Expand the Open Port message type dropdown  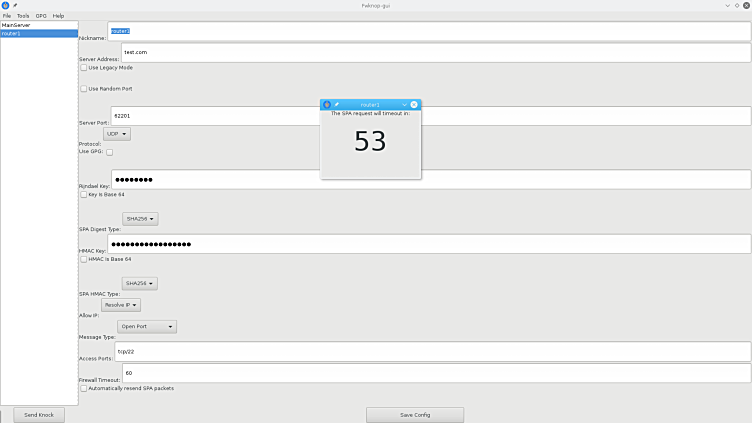point(147,326)
